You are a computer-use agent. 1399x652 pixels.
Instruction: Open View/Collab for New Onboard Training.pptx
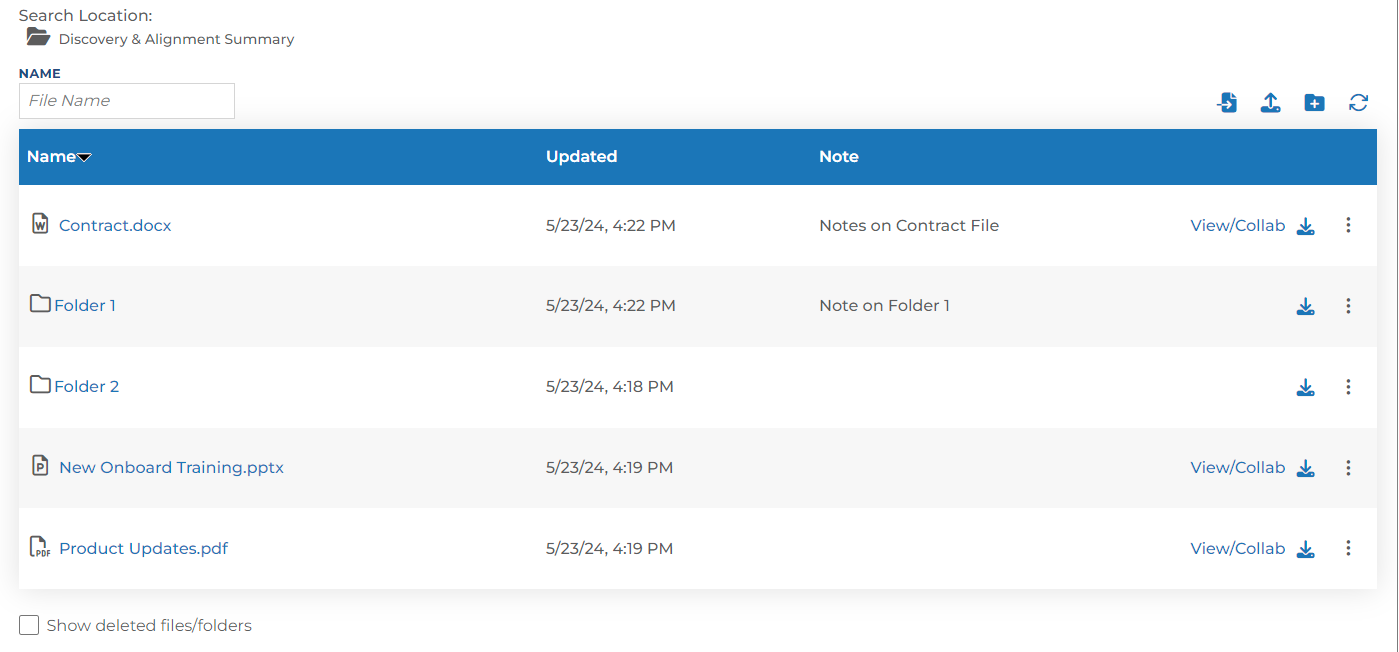pos(1237,468)
